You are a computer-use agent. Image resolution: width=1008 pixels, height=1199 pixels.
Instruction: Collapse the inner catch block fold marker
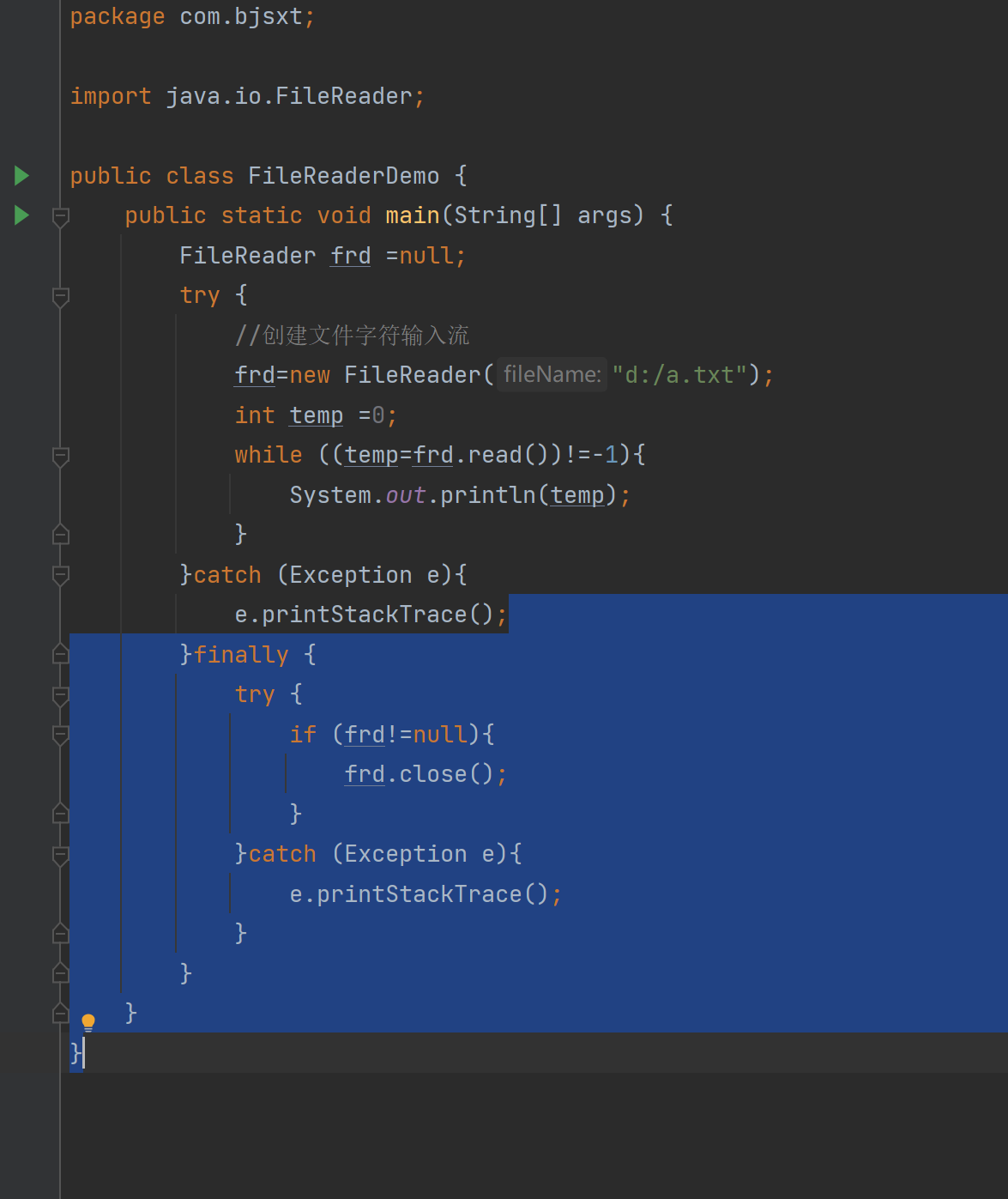click(x=61, y=856)
